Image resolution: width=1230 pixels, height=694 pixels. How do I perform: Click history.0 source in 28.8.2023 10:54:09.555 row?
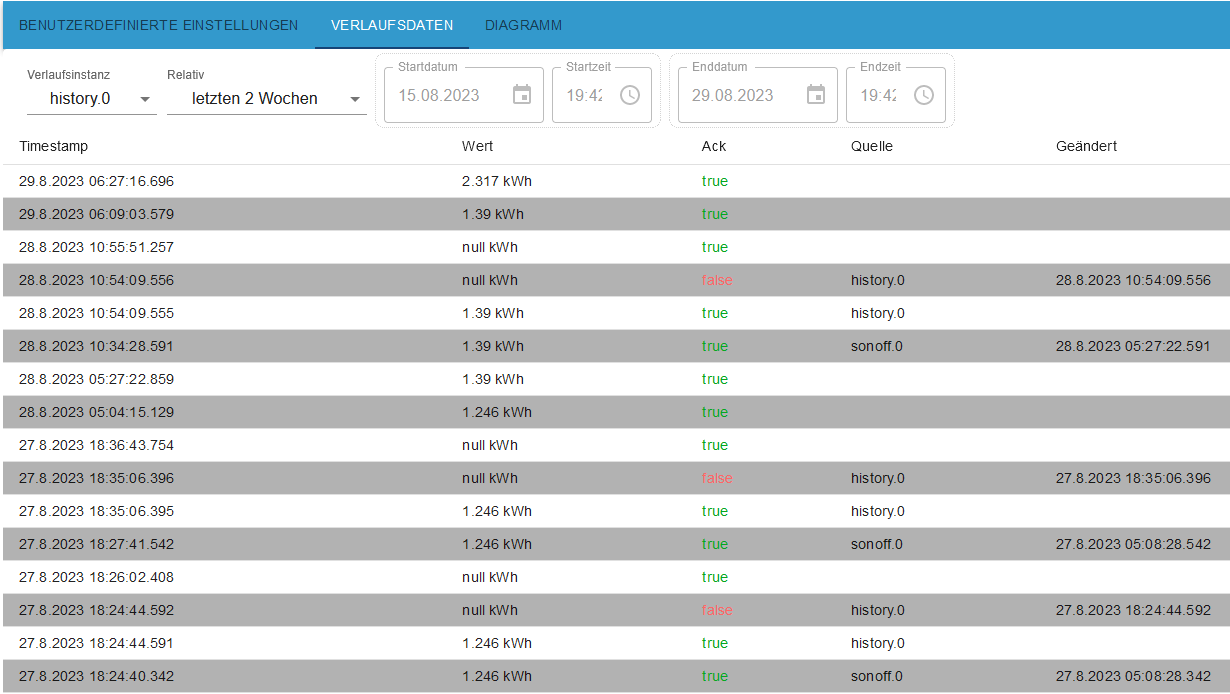(878, 313)
